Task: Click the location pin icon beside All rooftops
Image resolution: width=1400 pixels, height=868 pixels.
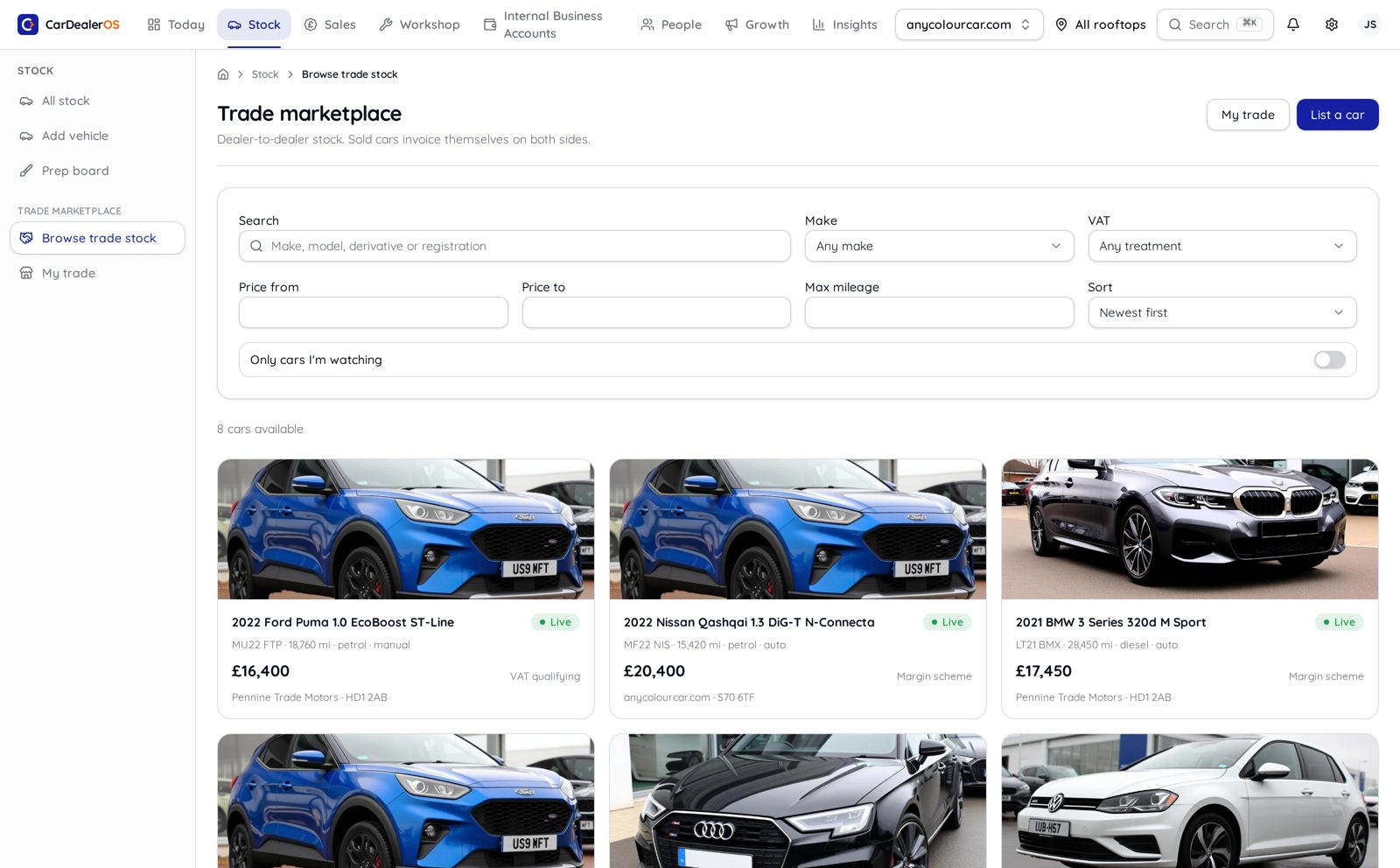Action: 1061,24
